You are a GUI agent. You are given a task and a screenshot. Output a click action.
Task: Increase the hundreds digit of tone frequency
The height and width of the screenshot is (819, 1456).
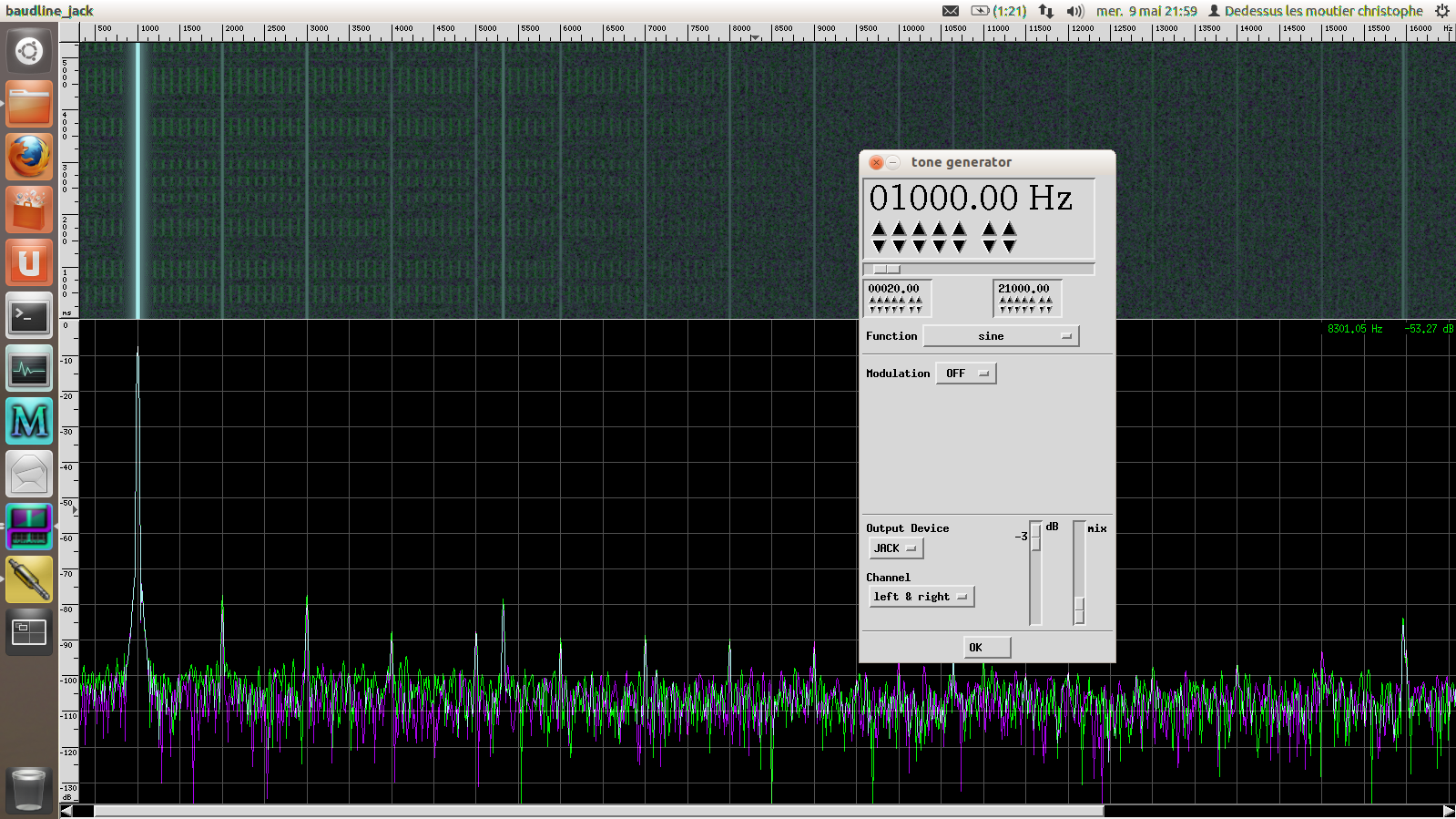pos(919,229)
